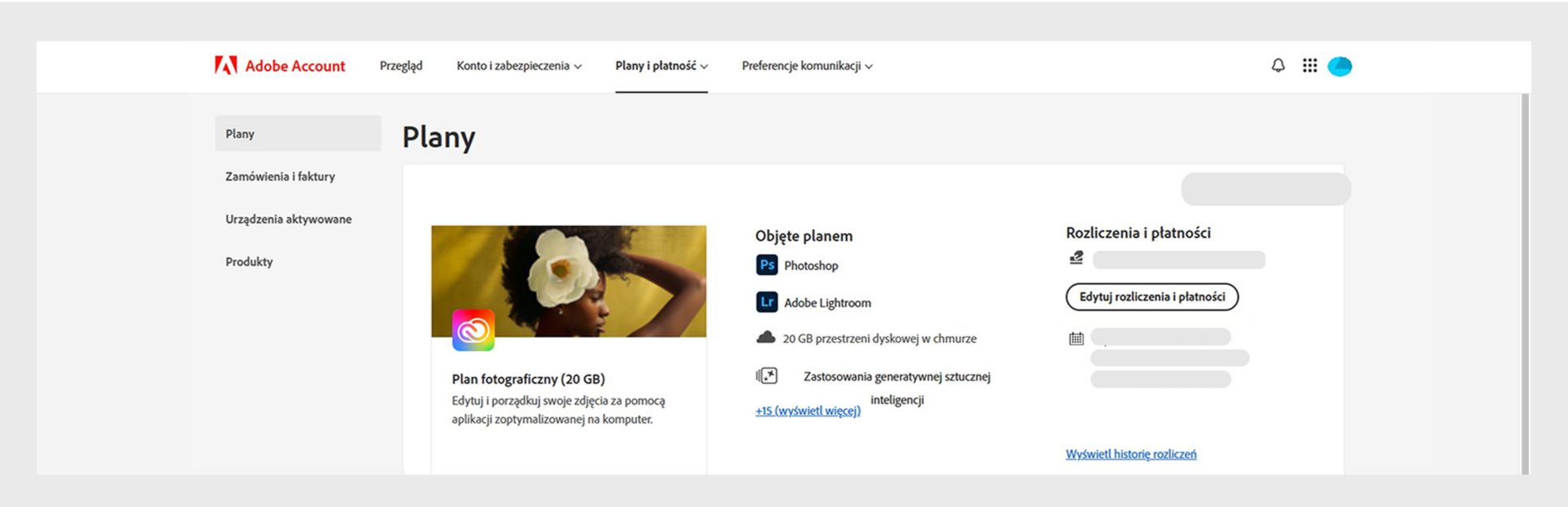The image size is (1568, 507).
Task: Open the apps grid launcher
Action: pos(1309,65)
